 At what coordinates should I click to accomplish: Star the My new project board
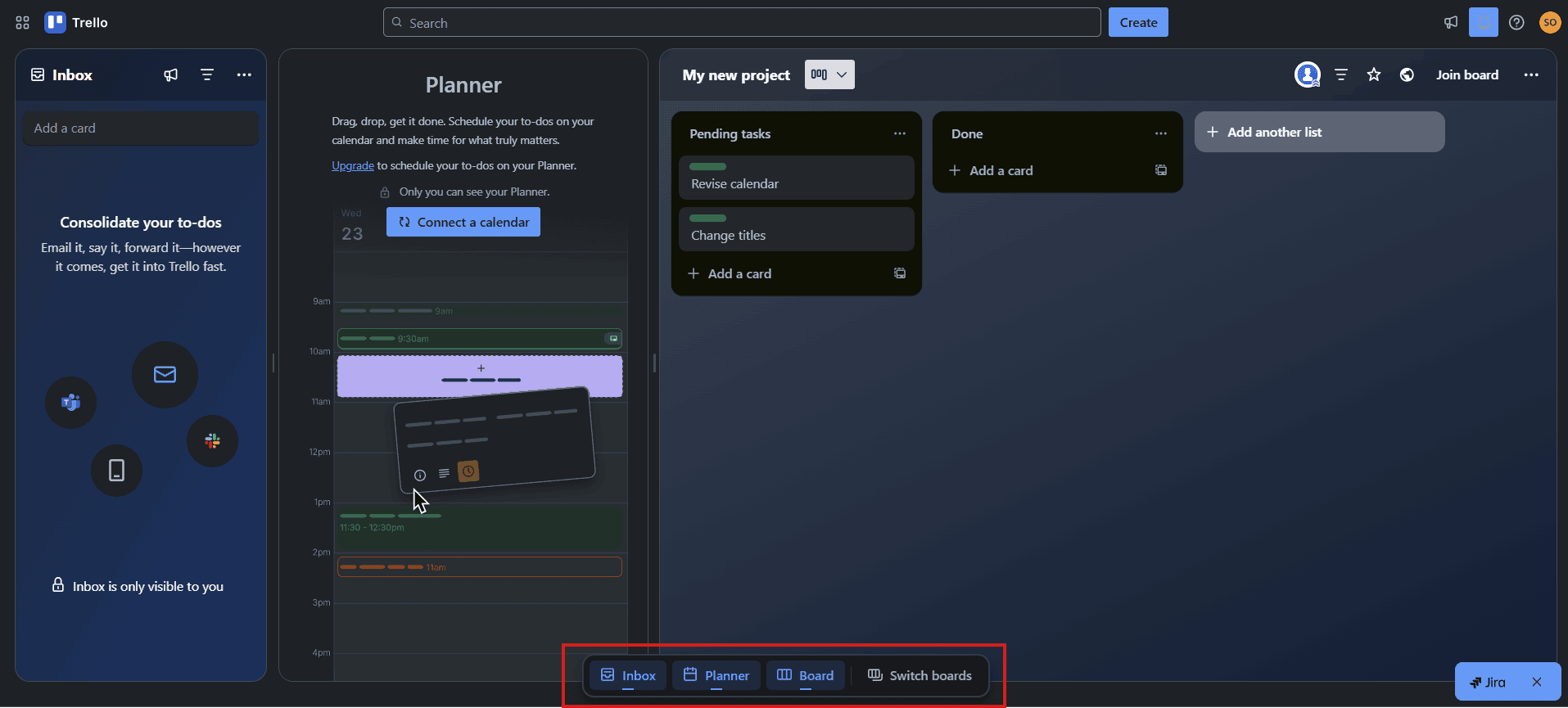[x=1374, y=74]
